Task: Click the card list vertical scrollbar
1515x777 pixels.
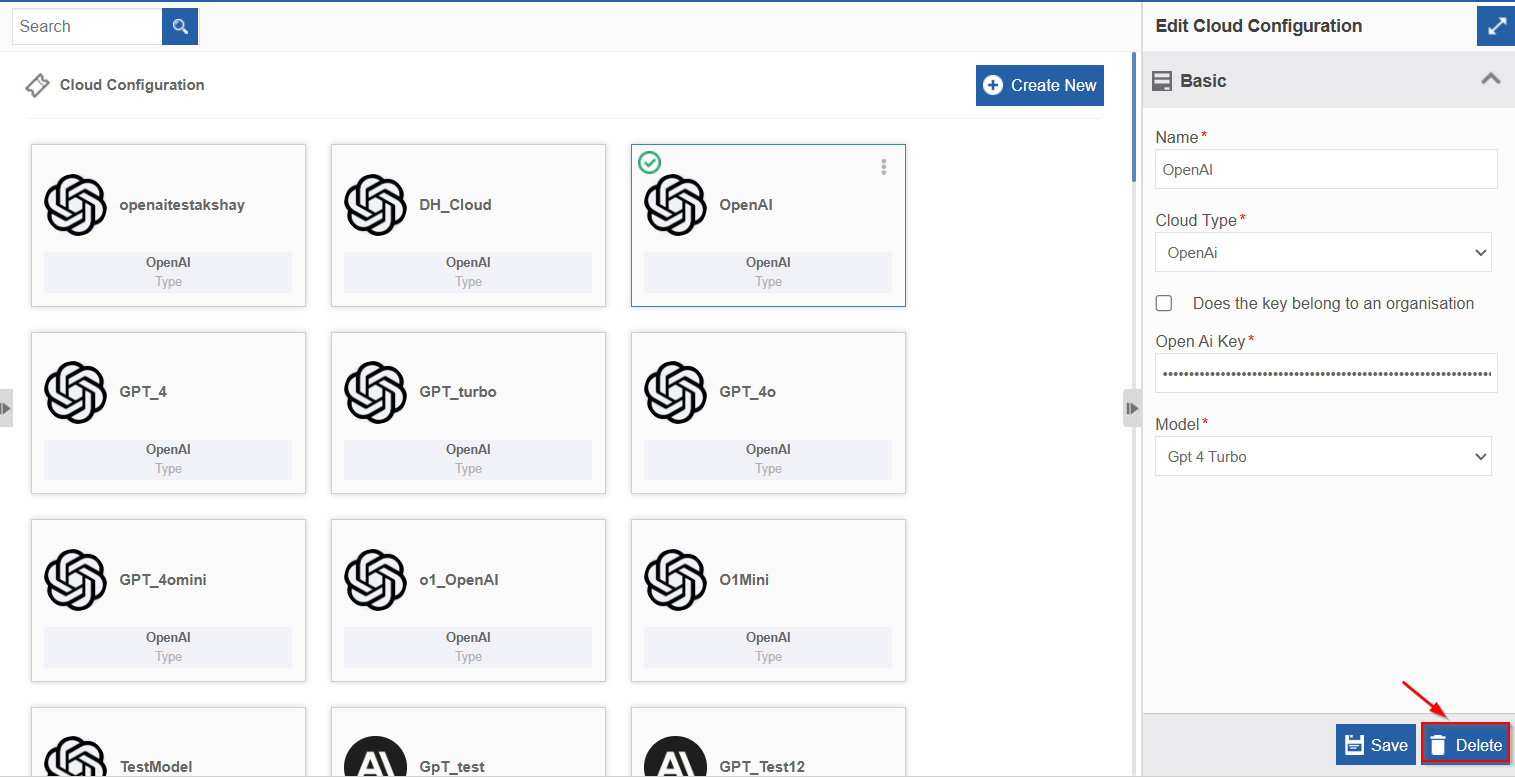Action: (1133, 117)
